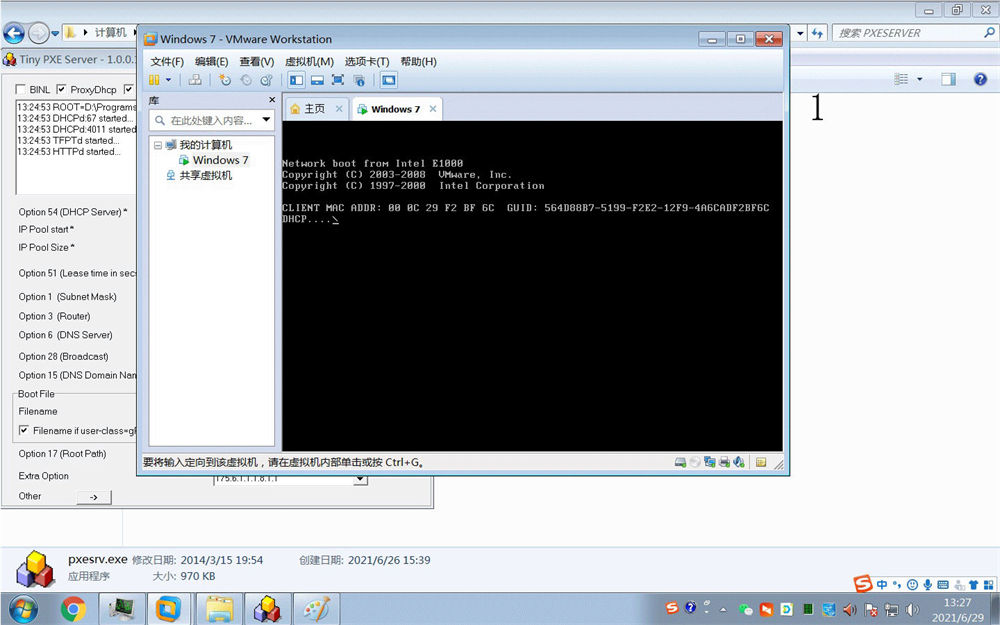Open the 编辑(E) menu in VMware
Screen dimensions: 1000x625
(212, 61)
